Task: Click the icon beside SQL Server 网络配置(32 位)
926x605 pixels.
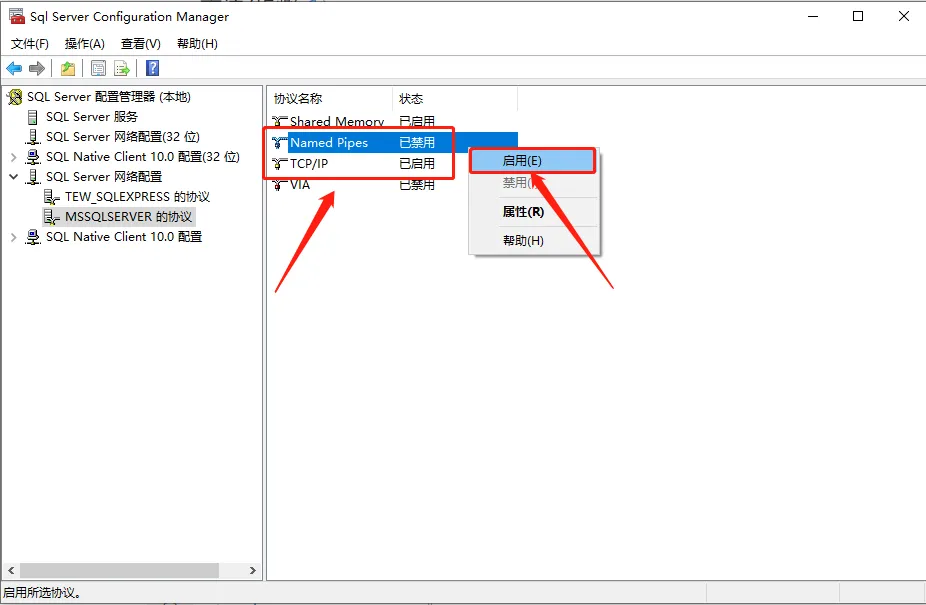Action: point(32,137)
